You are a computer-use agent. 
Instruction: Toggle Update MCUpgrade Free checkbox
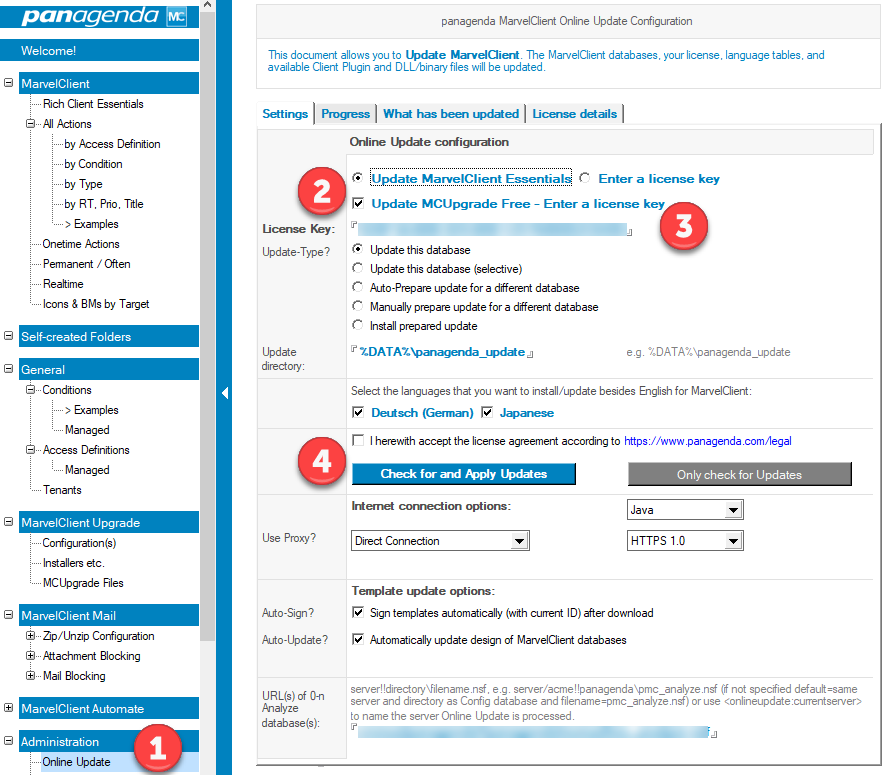point(358,203)
